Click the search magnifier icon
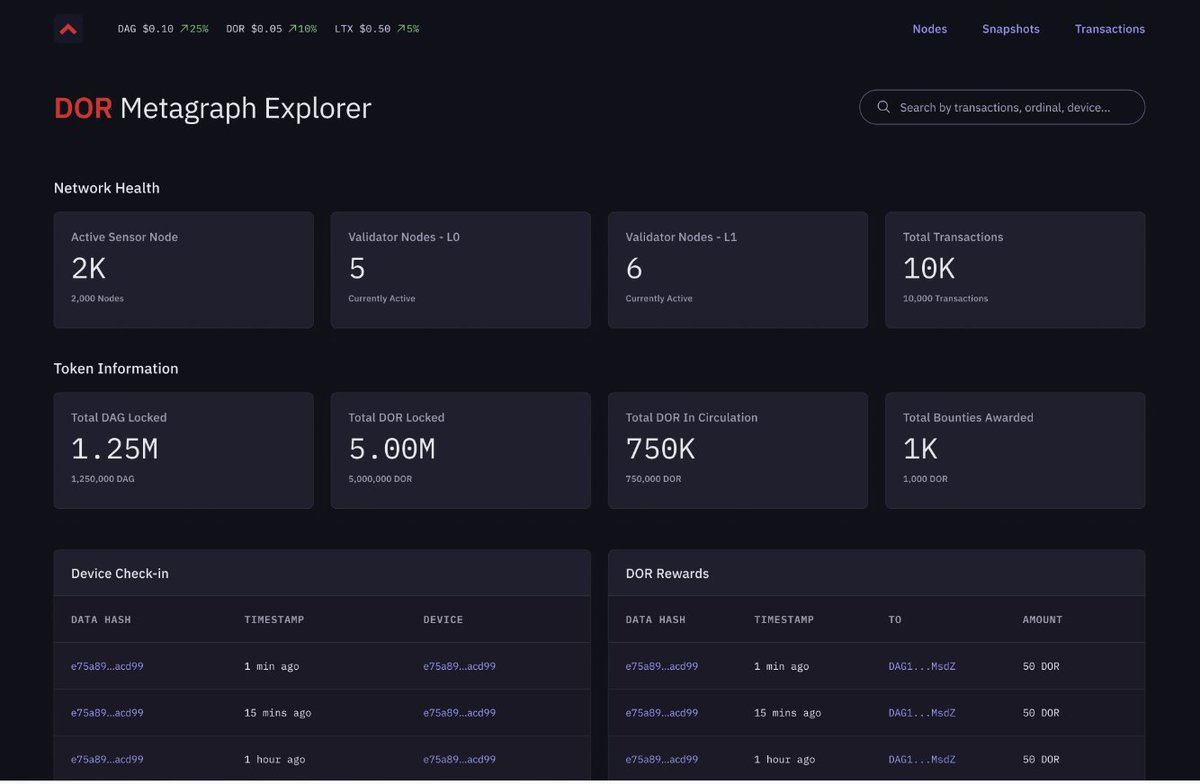The image size is (1200, 784). [x=883, y=107]
